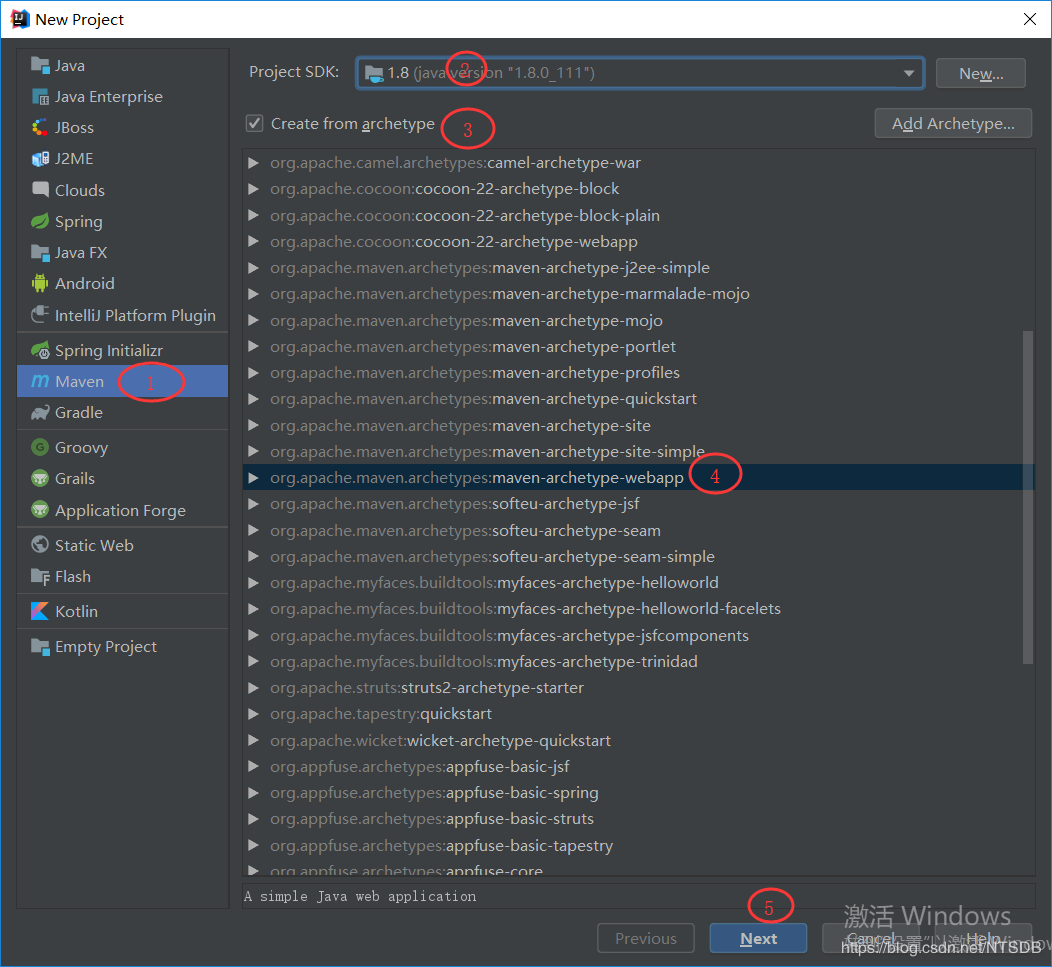Click the archetype list vertical scrollbar
The image size is (1052, 967).
[1027, 497]
